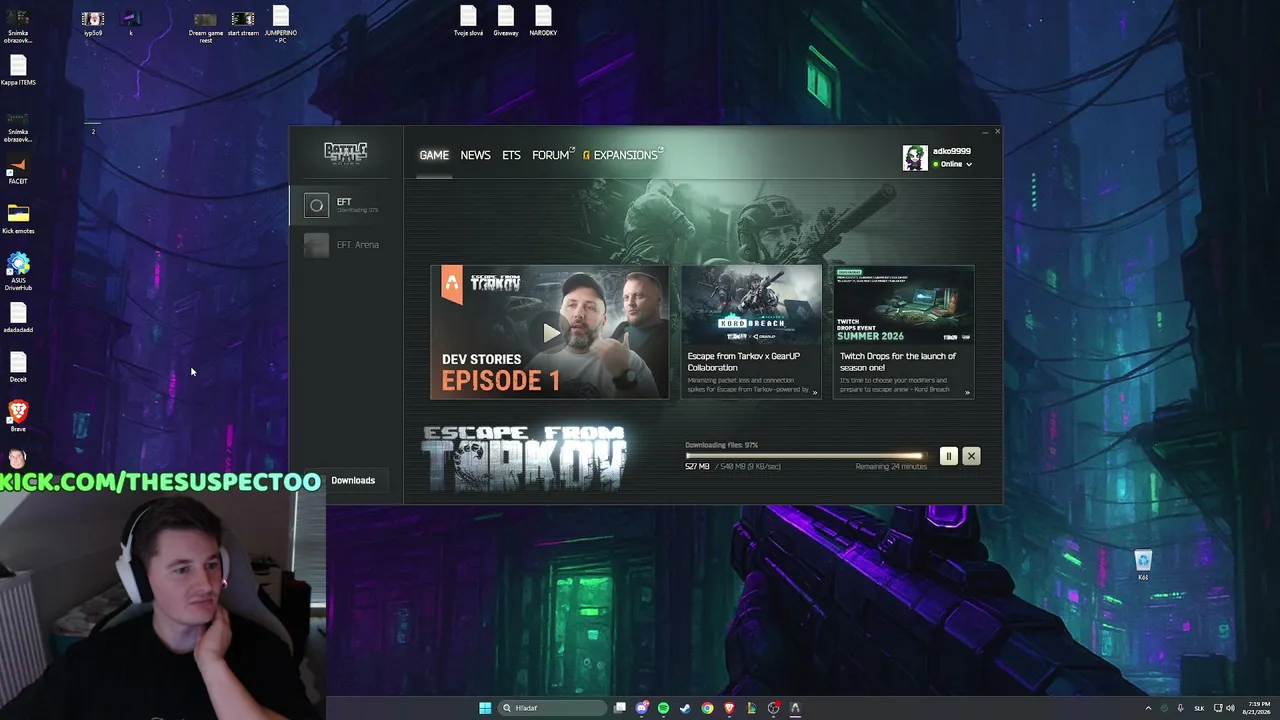The image size is (1280, 720).
Task: Read more on GearUP Collaboration article arrow
Action: click(815, 393)
